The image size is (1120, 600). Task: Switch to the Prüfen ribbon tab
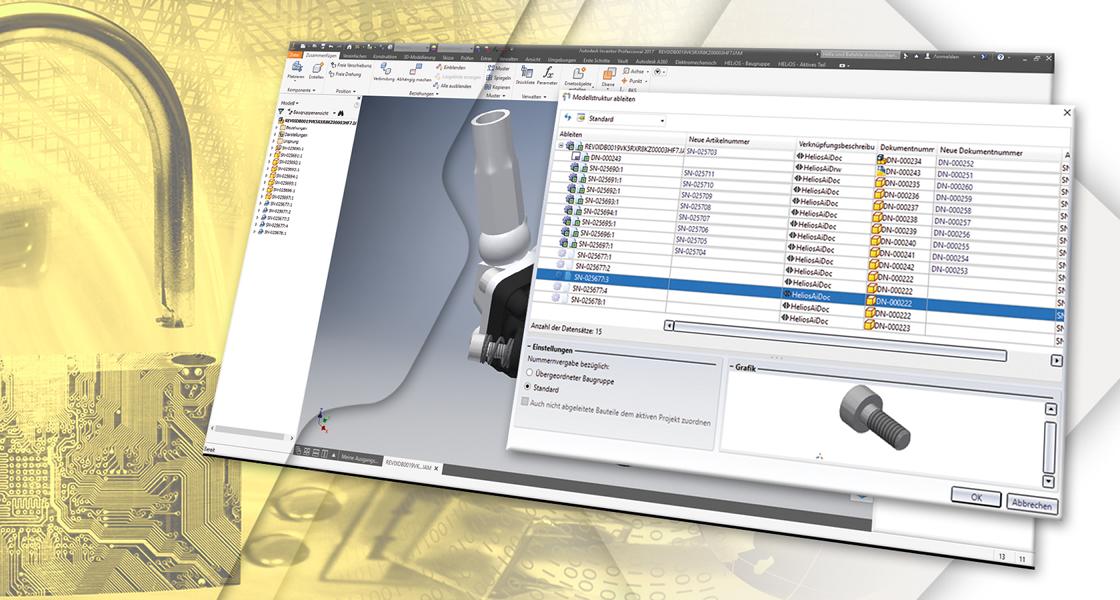point(467,58)
